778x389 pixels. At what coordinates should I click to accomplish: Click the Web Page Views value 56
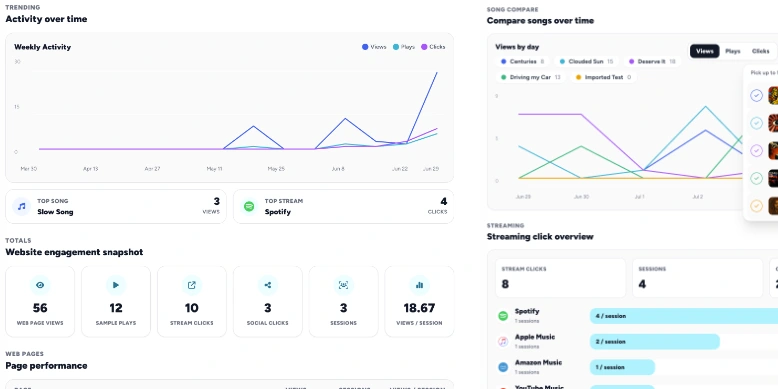pyautogui.click(x=40, y=308)
